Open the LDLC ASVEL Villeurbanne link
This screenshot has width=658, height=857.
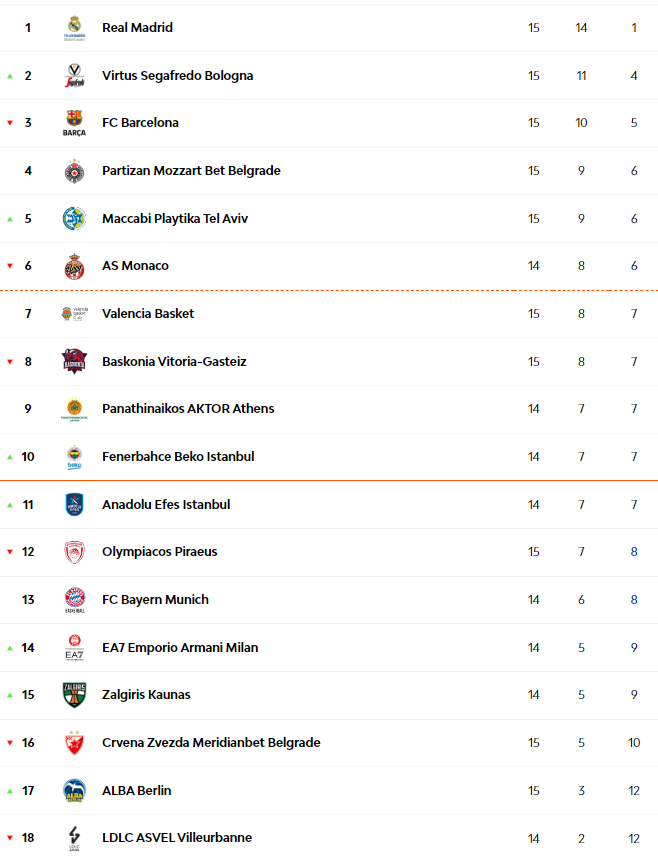point(177,838)
